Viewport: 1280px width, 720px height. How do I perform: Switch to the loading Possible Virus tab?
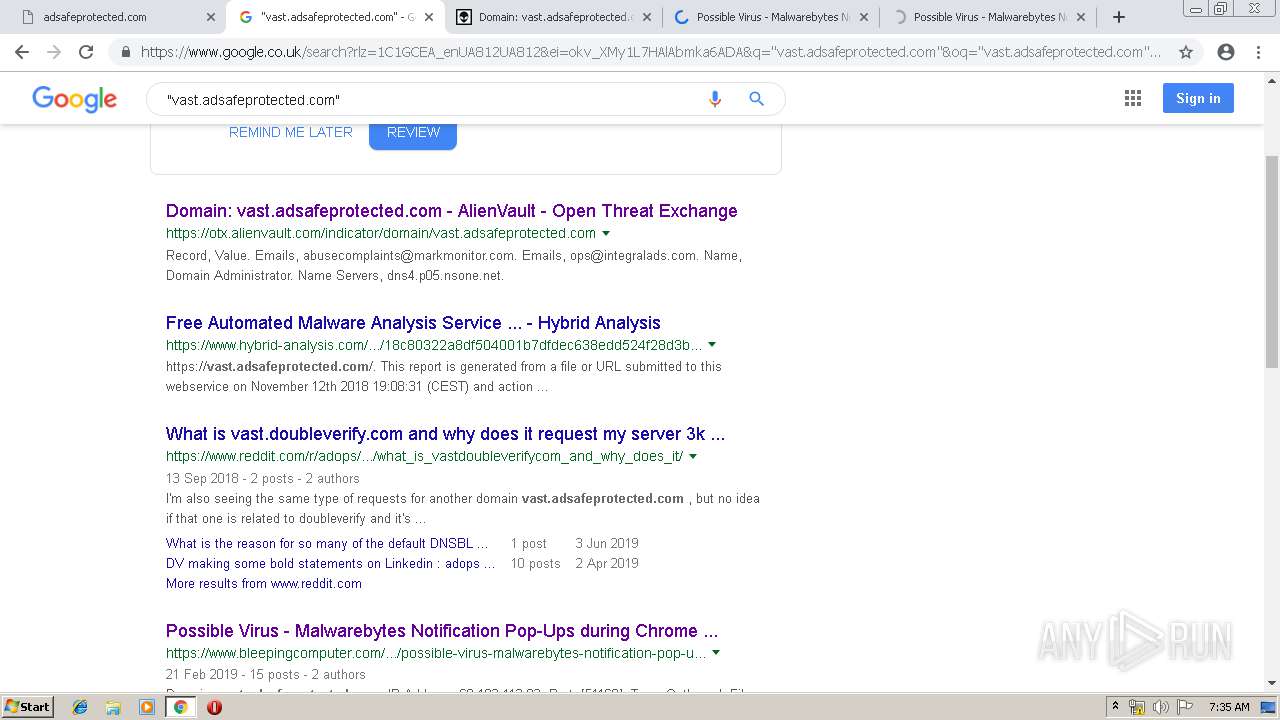989,17
